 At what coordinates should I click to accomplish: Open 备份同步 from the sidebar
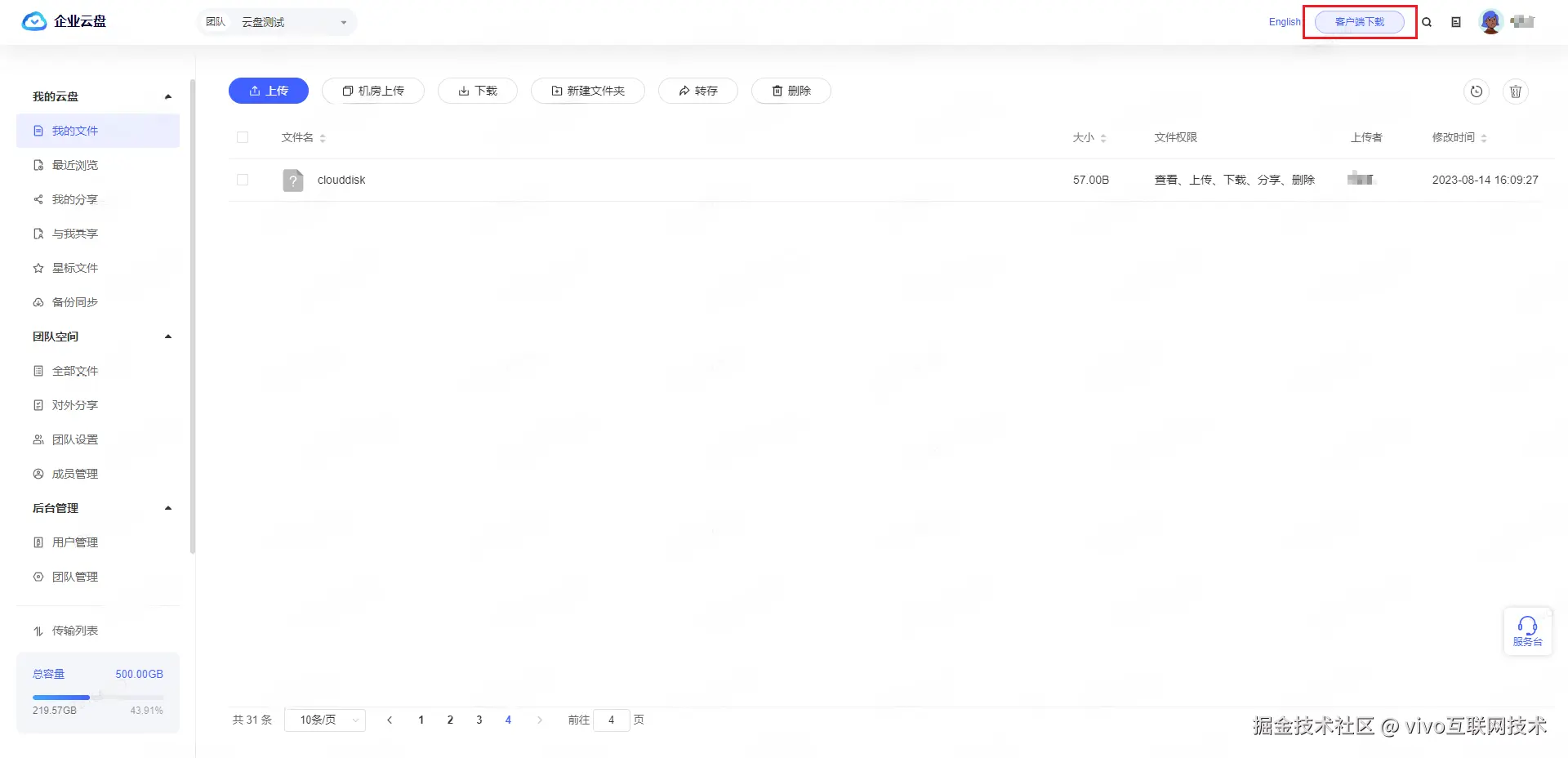click(74, 301)
